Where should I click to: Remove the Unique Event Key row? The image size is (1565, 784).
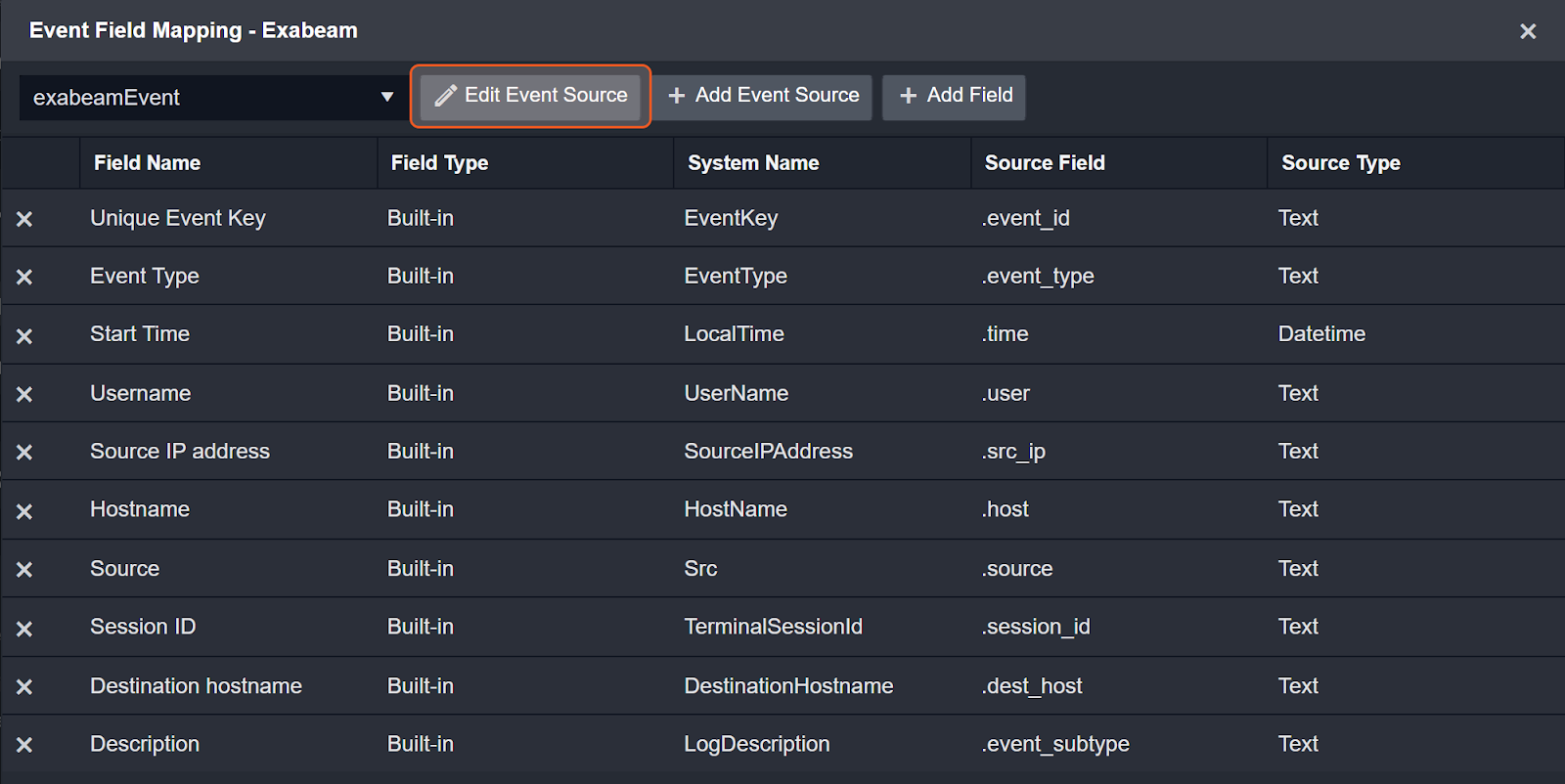click(24, 219)
